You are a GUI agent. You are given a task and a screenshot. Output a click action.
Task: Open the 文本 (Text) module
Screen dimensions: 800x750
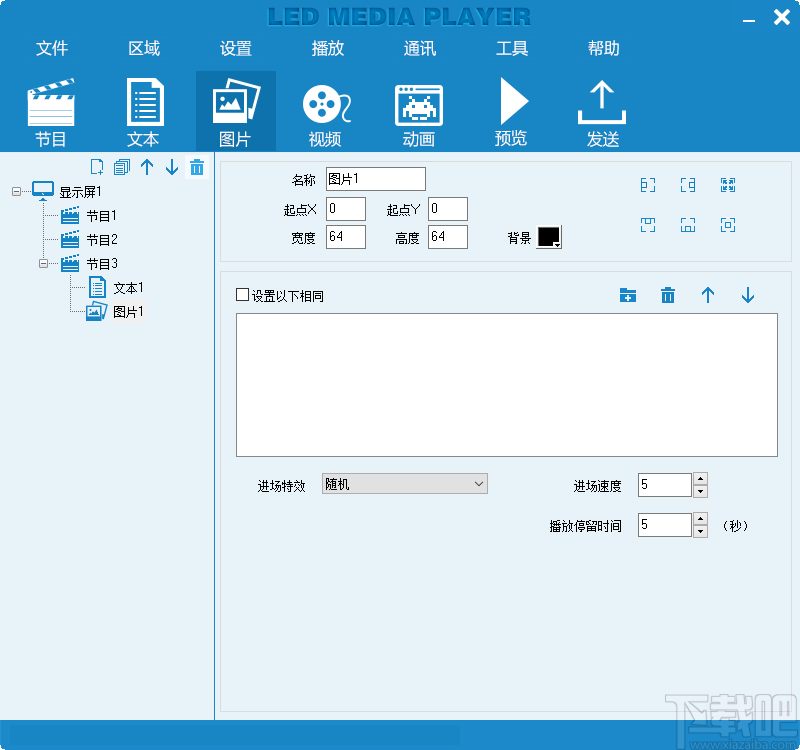click(x=143, y=108)
